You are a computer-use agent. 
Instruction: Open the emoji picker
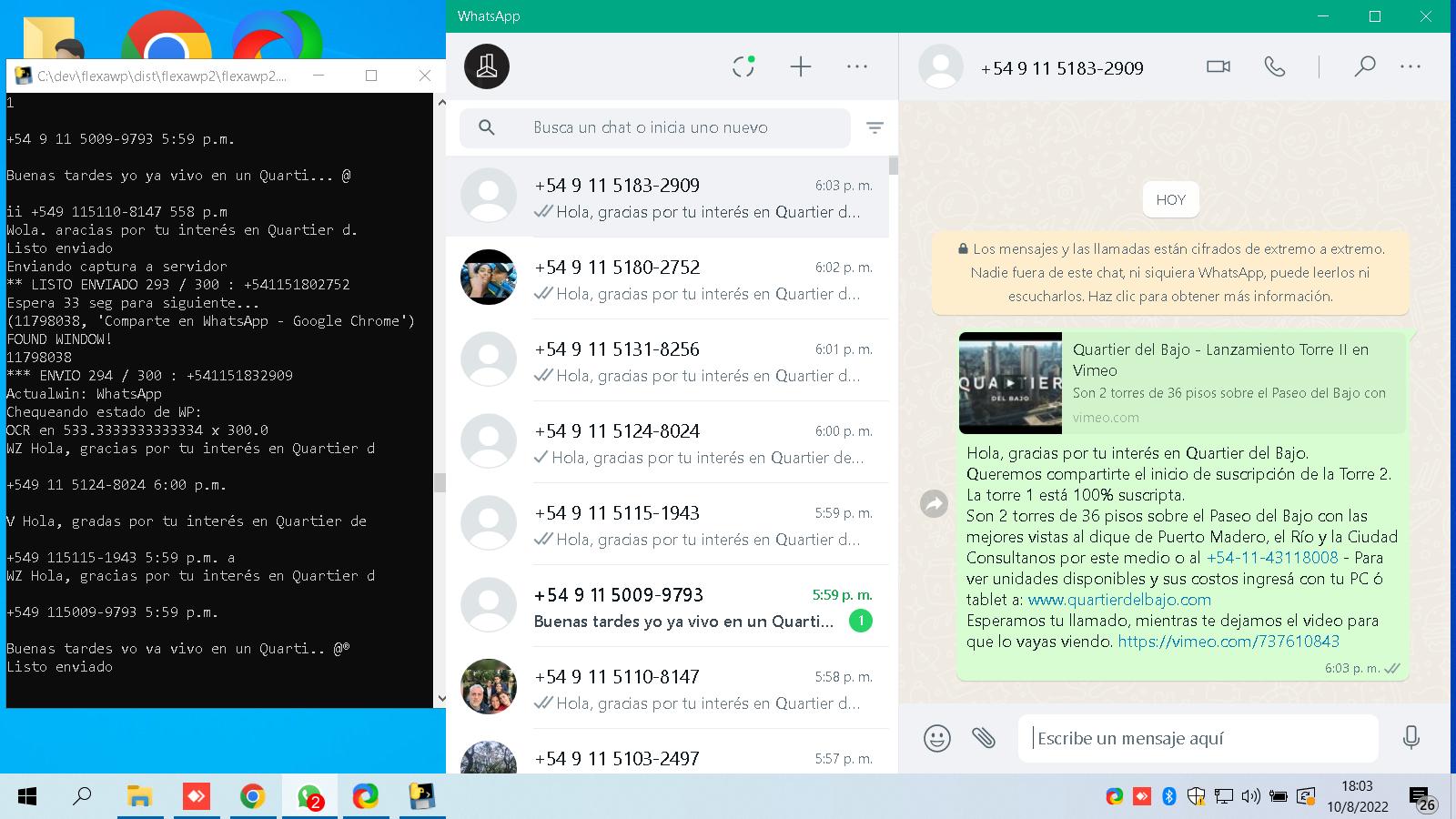point(937,737)
